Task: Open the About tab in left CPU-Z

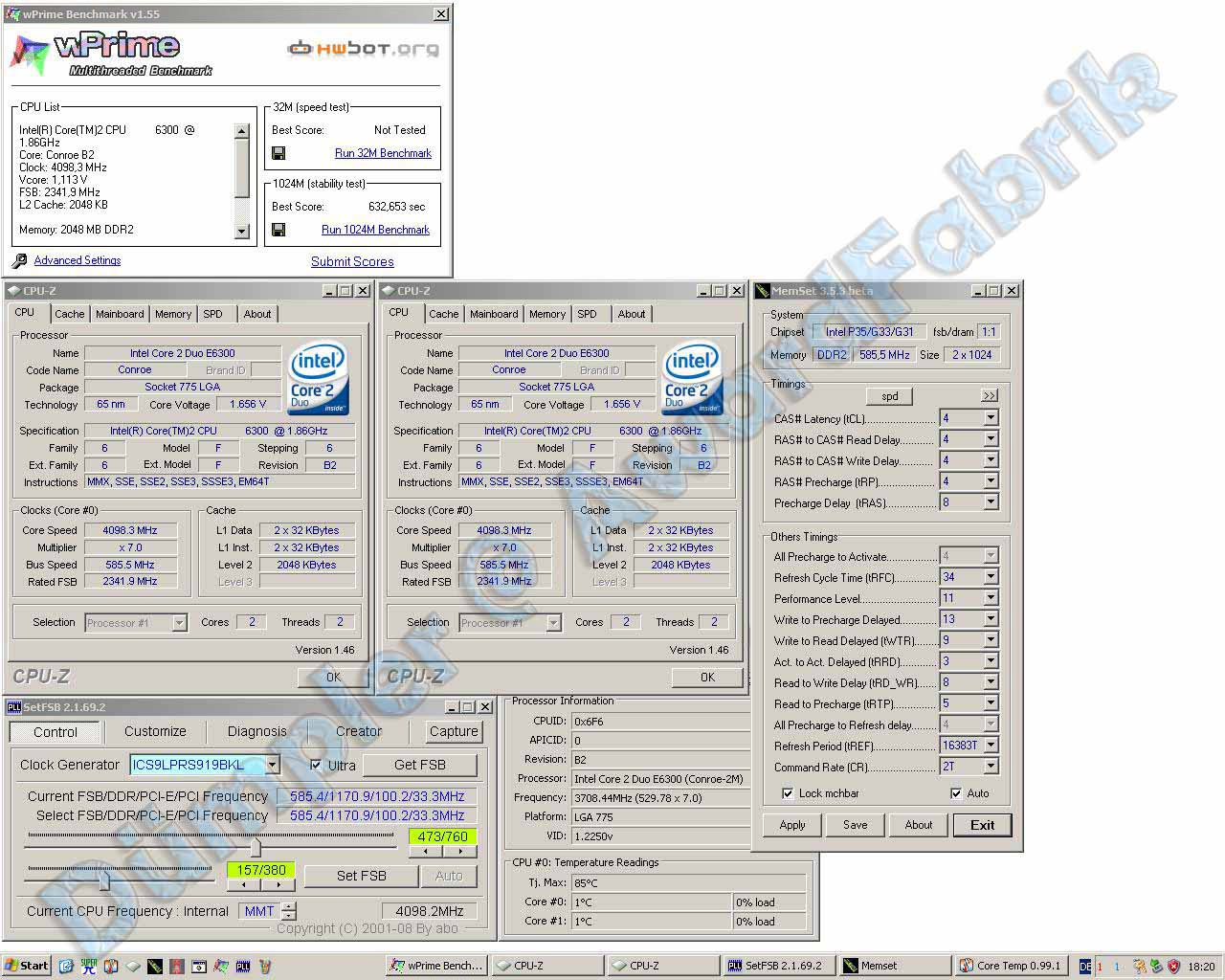Action: (256, 314)
